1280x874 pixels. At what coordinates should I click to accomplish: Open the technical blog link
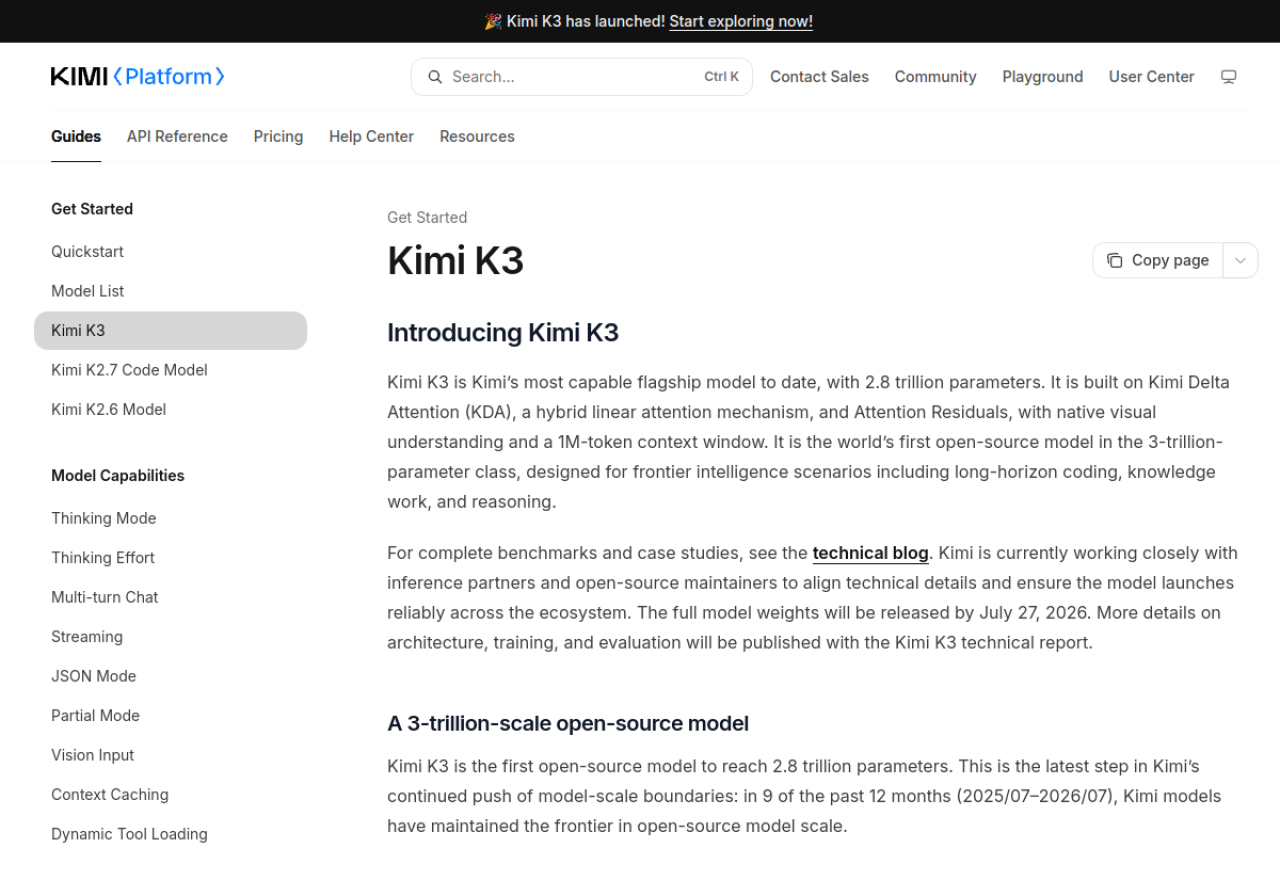click(870, 553)
